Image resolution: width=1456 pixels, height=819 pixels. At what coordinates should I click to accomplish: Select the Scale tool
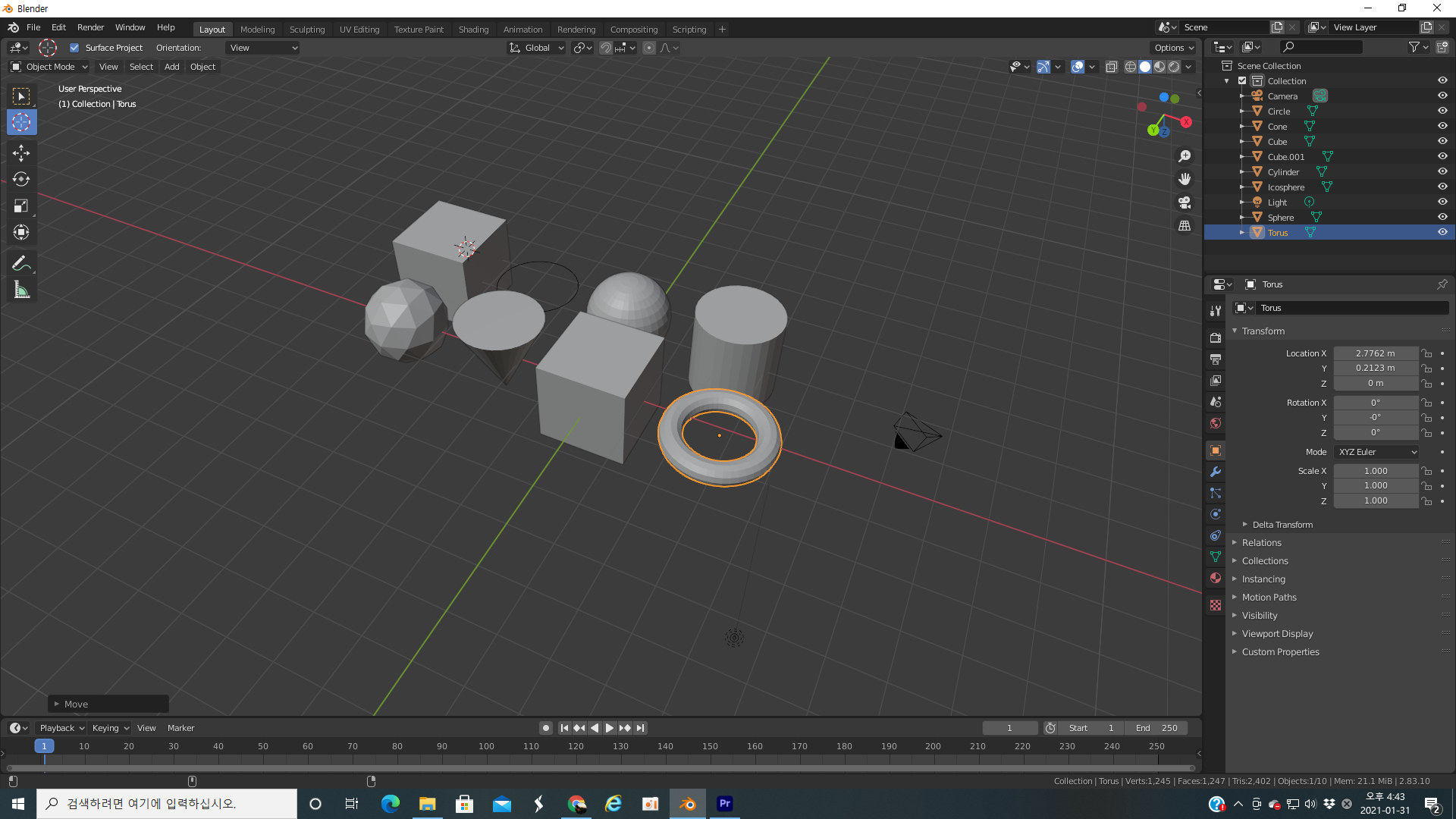click(21, 206)
